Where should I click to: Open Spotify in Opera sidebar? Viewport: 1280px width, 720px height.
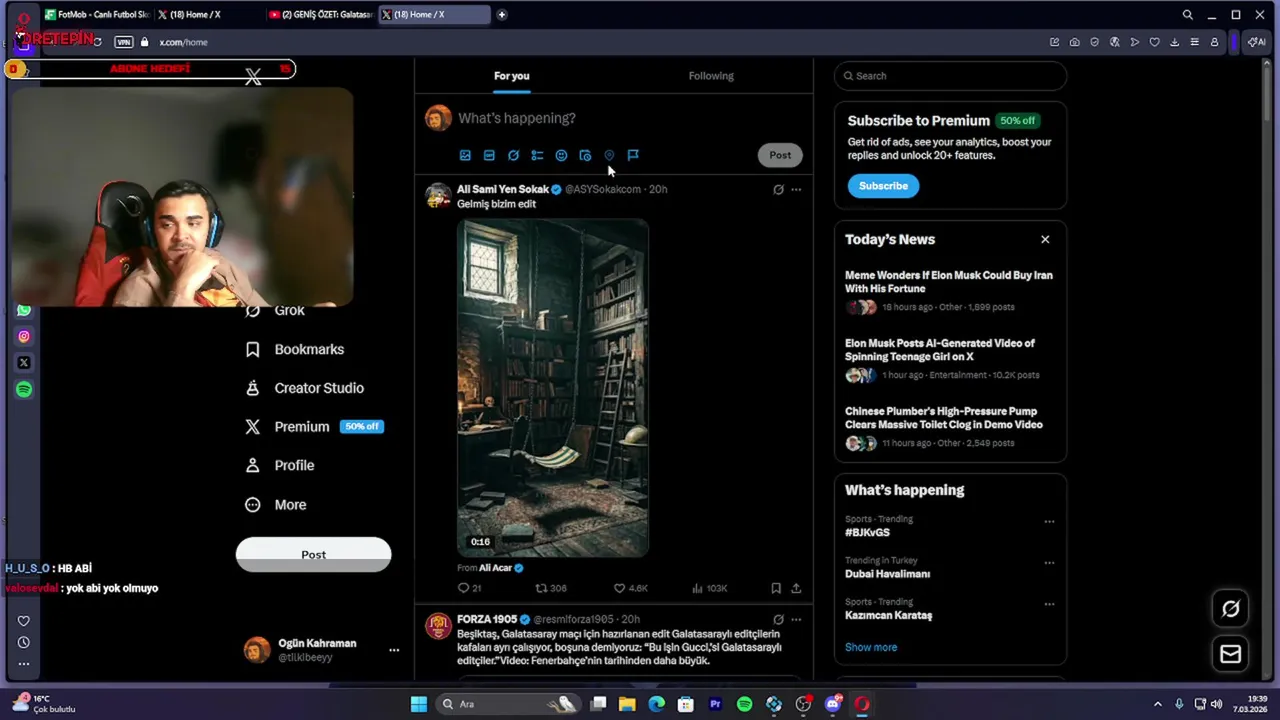point(24,389)
